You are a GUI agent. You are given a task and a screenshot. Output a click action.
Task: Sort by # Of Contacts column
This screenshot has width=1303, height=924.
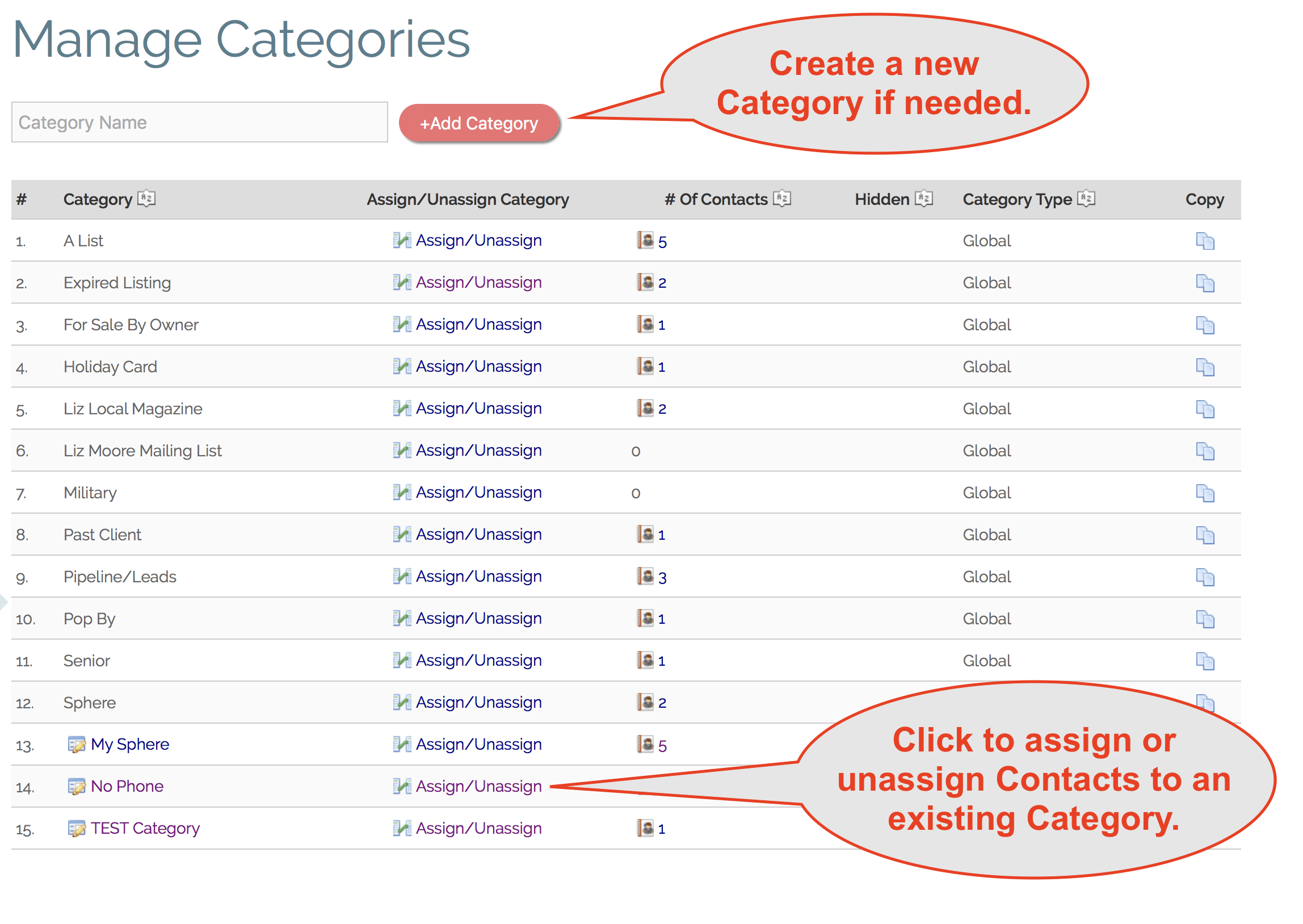(x=783, y=199)
